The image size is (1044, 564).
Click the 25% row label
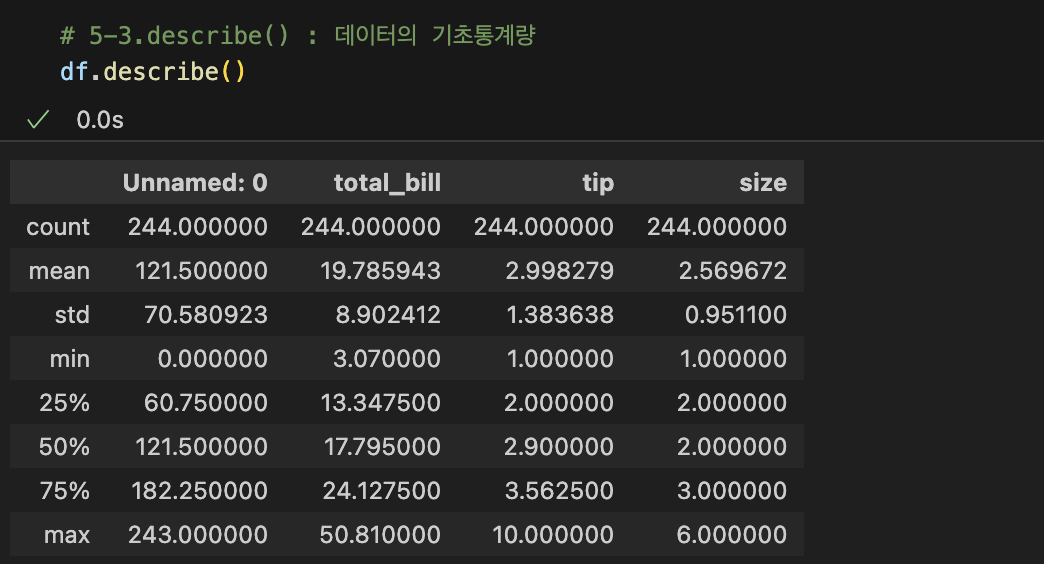[x=65, y=403]
